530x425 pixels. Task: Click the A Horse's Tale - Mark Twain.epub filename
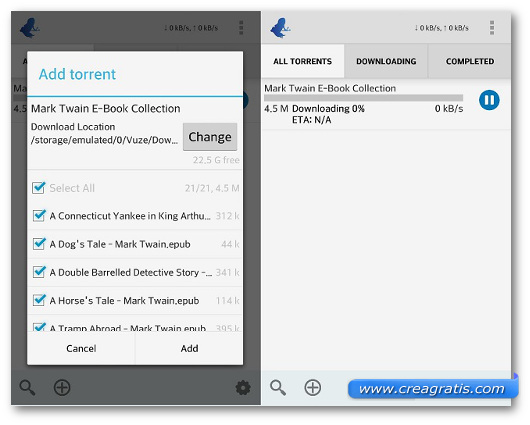tap(124, 301)
